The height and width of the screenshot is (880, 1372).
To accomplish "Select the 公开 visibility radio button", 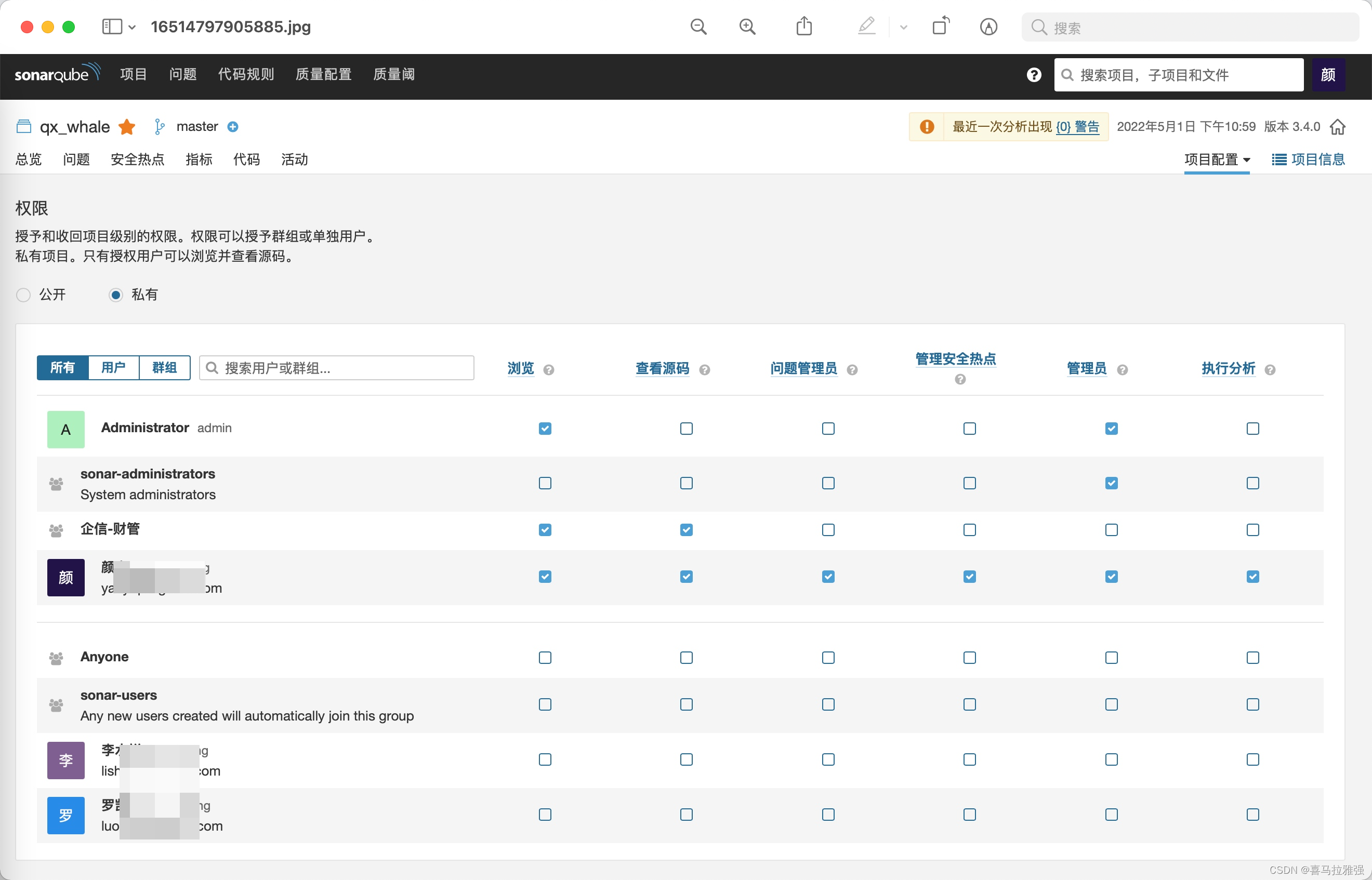I will 23,295.
